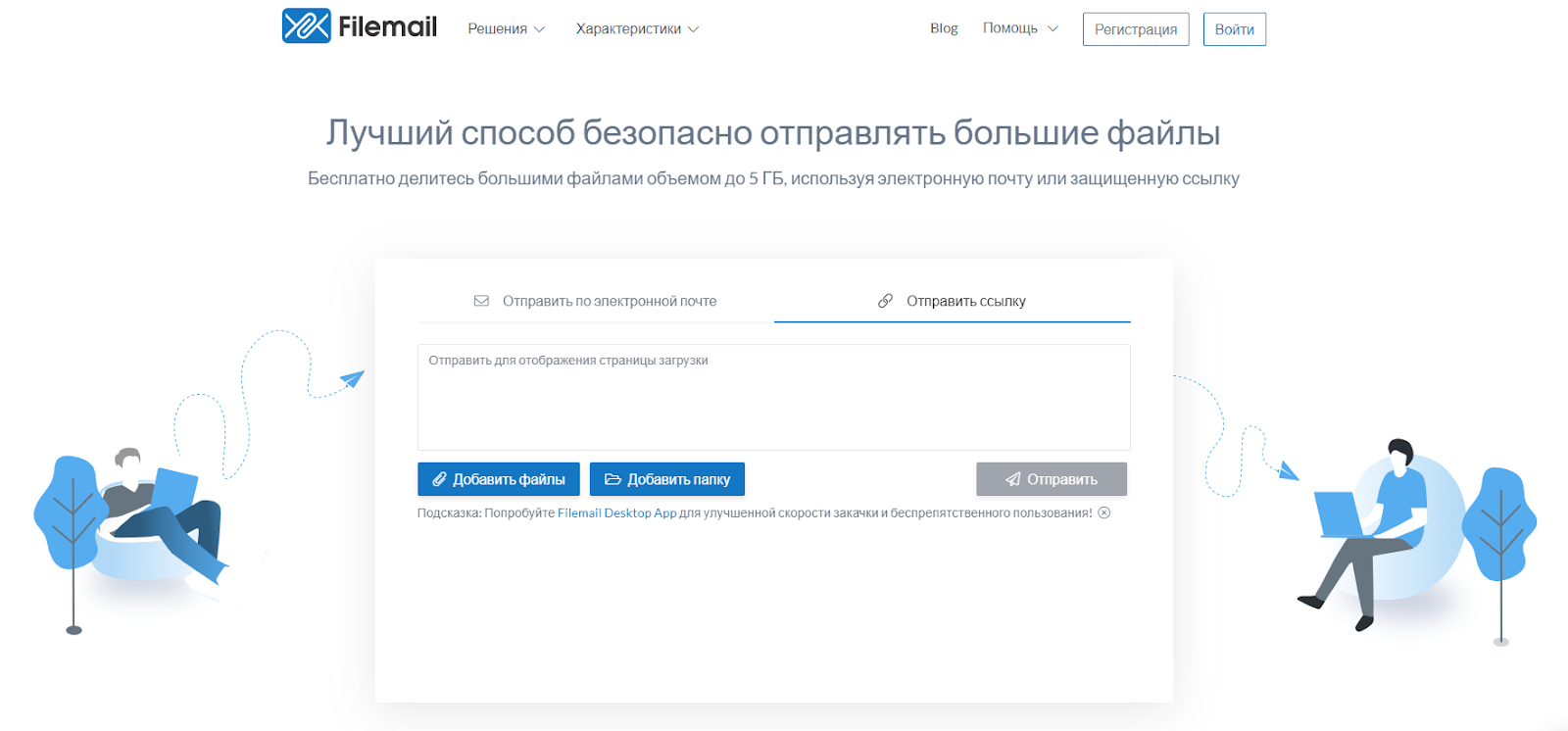Select the Отправить ссылку tab

click(965, 301)
